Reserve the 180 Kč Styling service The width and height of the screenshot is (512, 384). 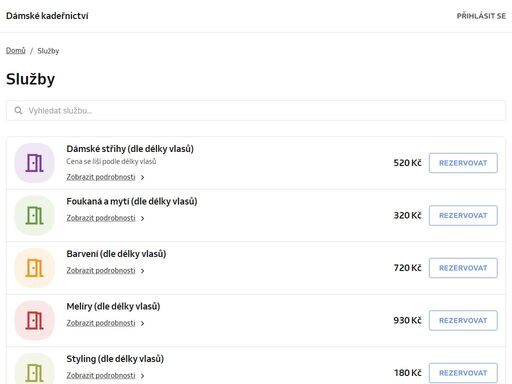click(463, 373)
